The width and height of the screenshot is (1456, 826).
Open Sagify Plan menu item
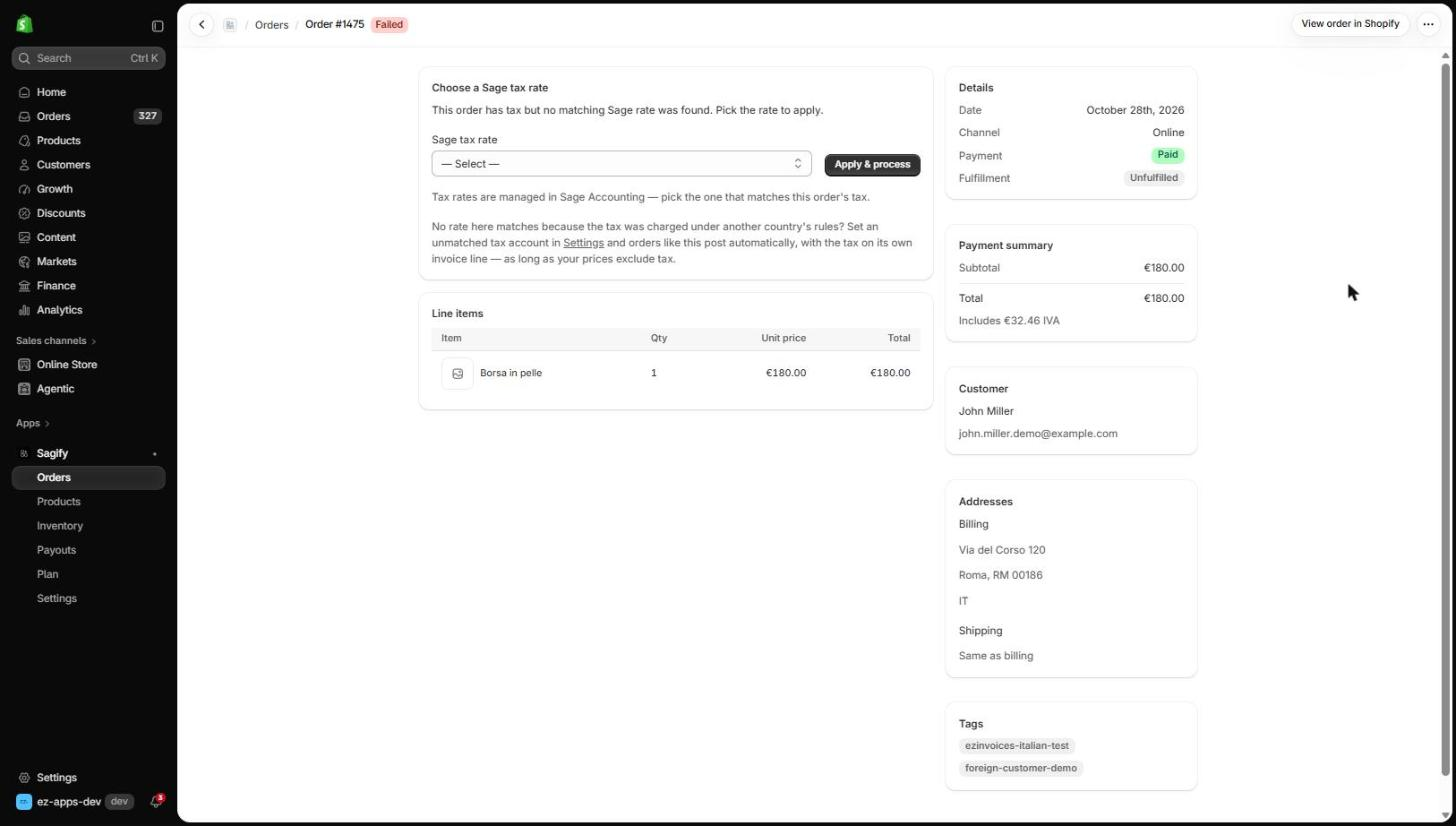click(47, 574)
